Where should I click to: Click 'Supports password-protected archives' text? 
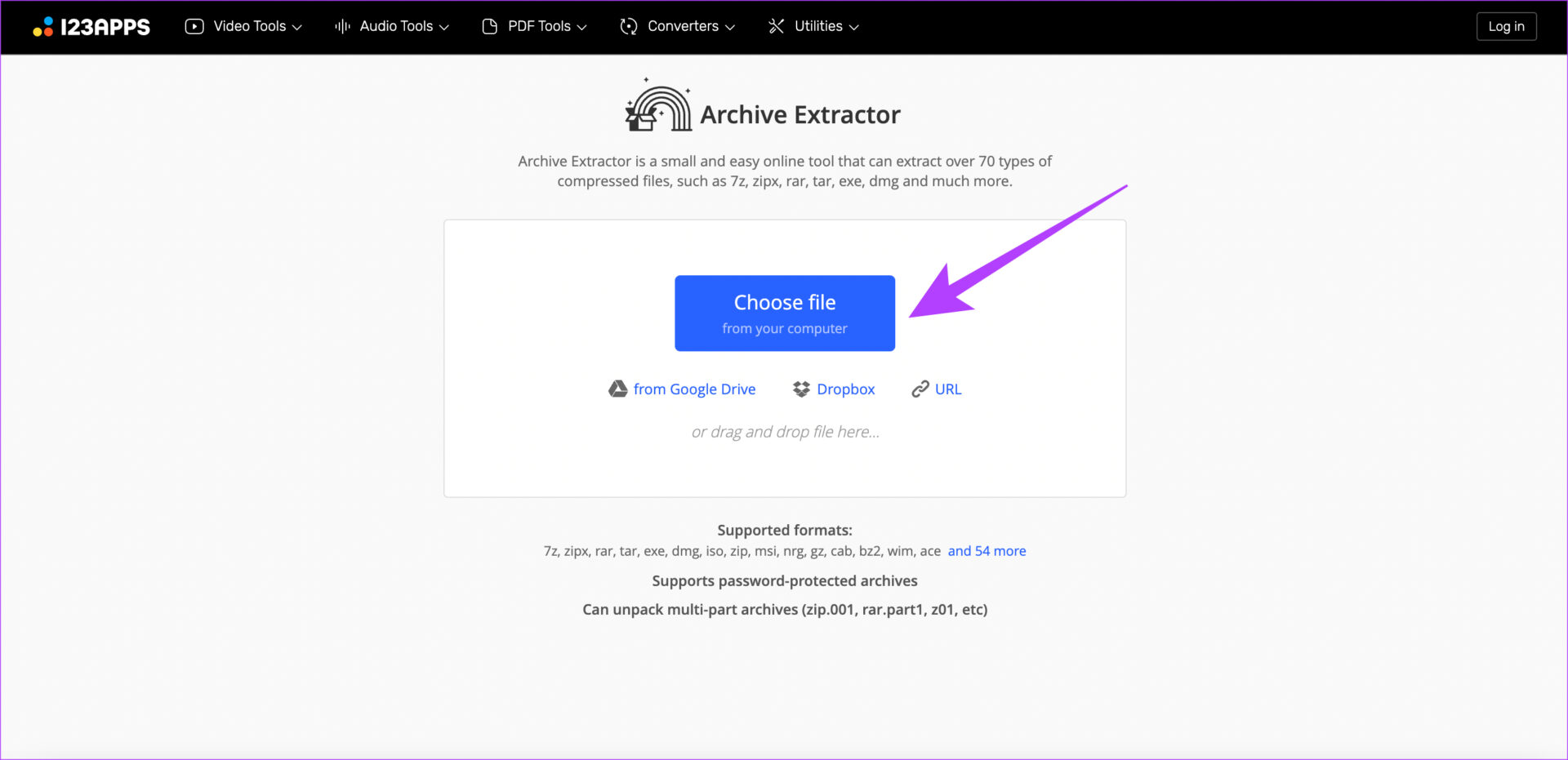coord(785,580)
